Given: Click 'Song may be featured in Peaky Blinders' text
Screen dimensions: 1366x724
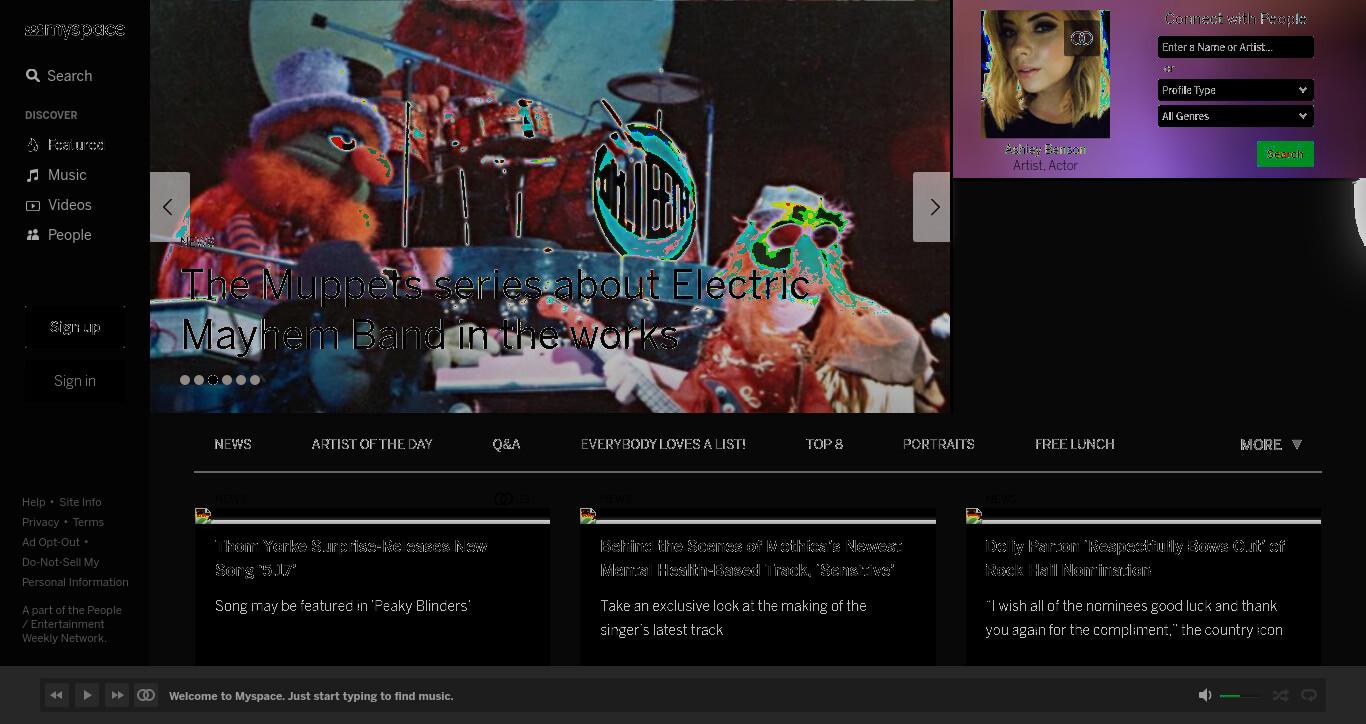Looking at the screenshot, I should pyautogui.click(x=343, y=606).
